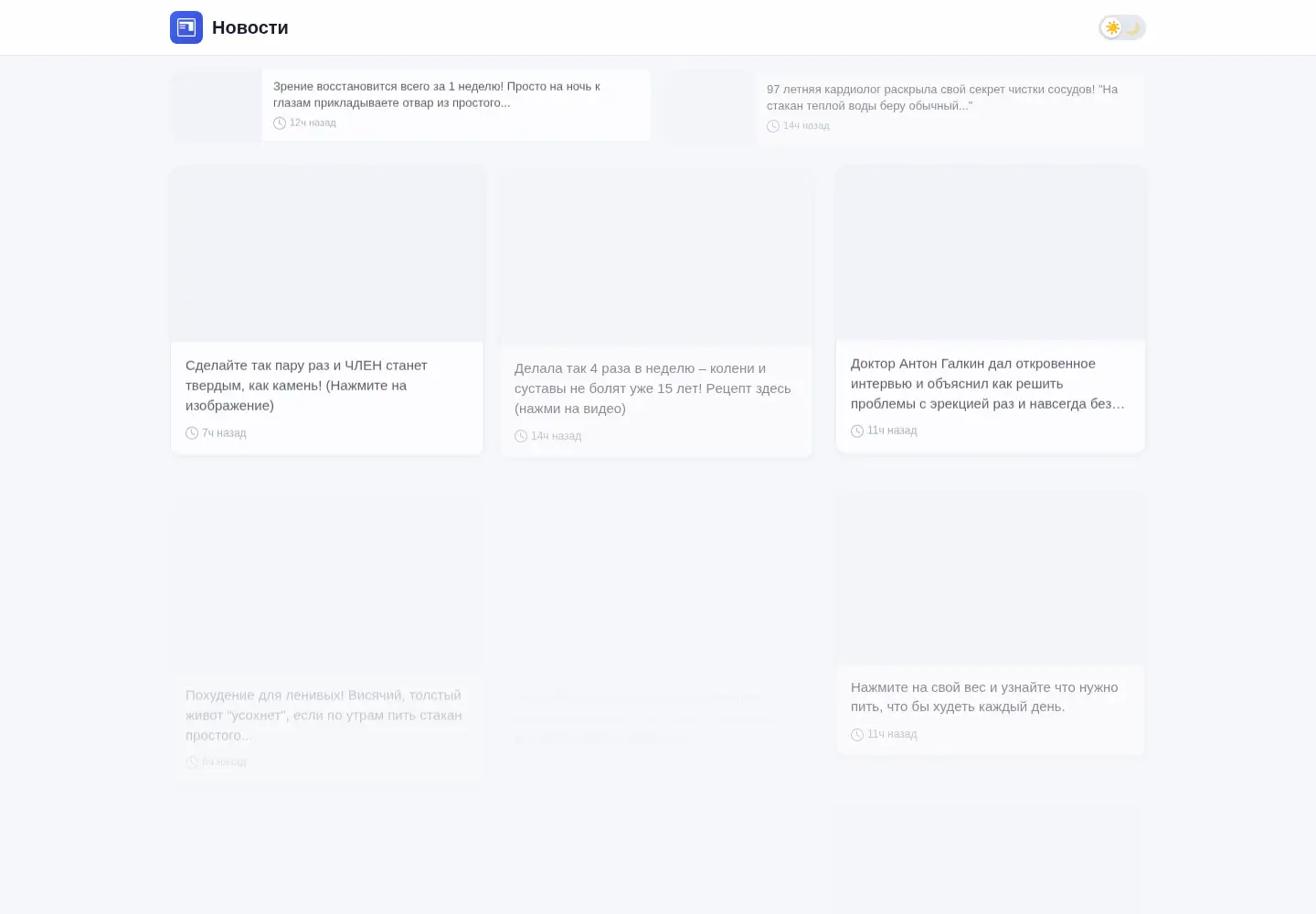Open the "Зрение восстановится всего за 1 неделю" headline
Viewport: 1316px width, 914px height.
[437, 94]
